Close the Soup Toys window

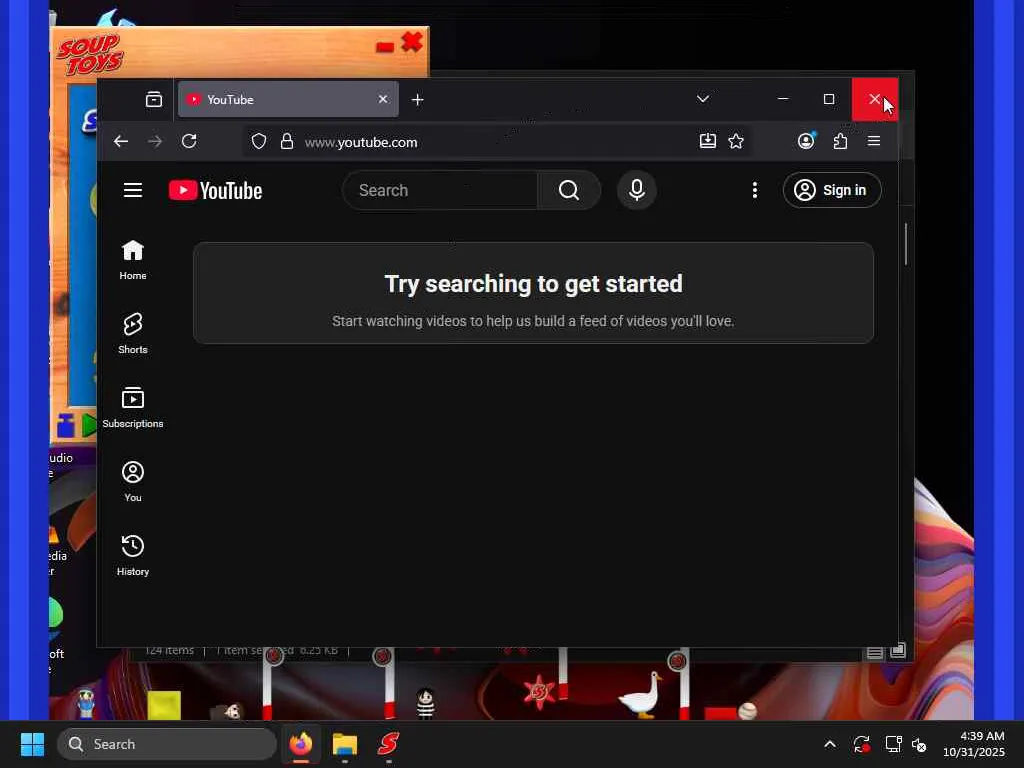coord(412,42)
